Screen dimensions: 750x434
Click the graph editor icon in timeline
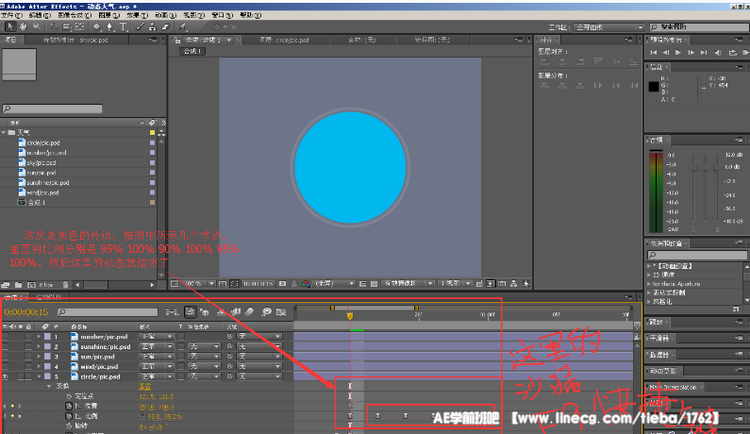(281, 312)
